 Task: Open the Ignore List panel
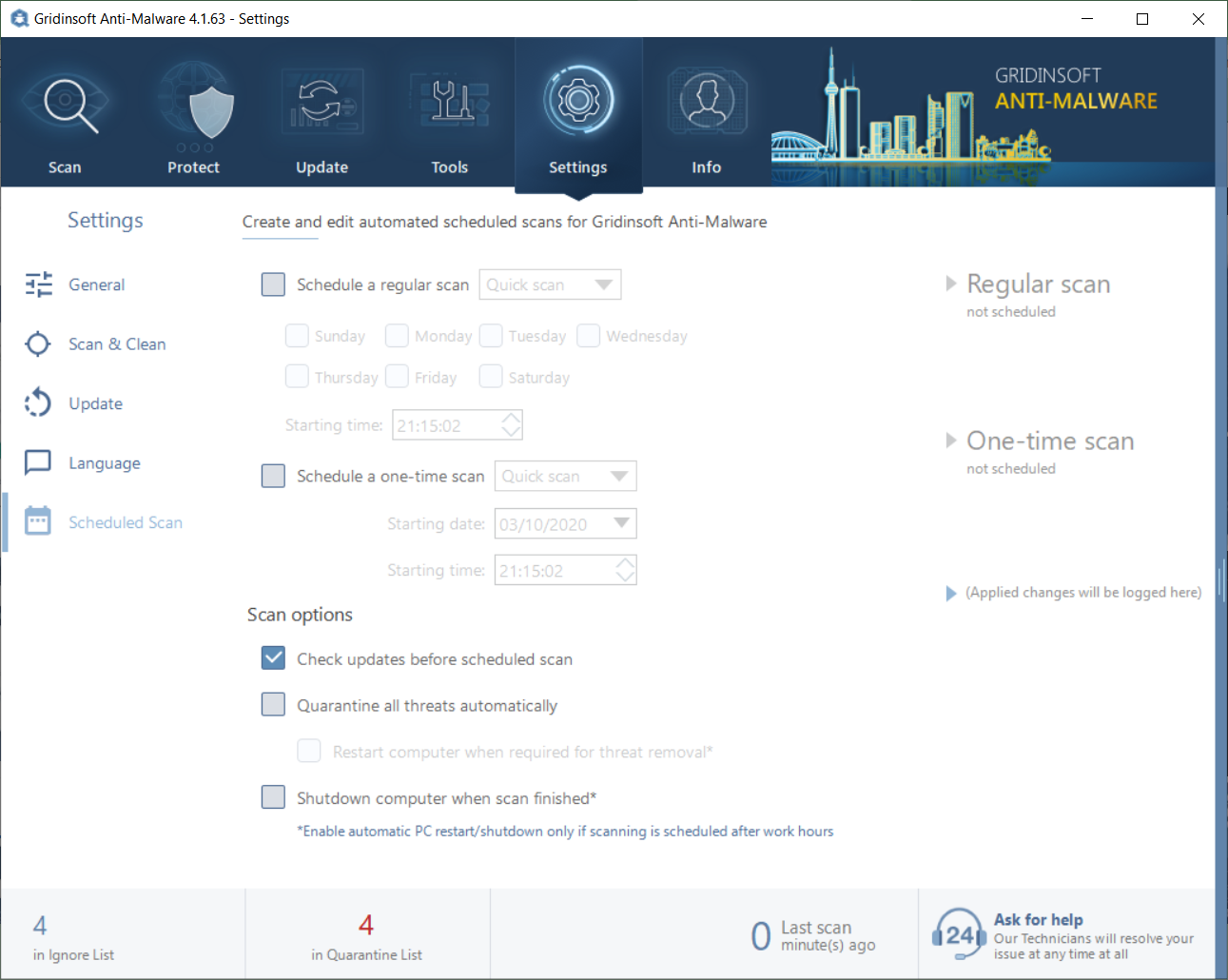[72, 936]
